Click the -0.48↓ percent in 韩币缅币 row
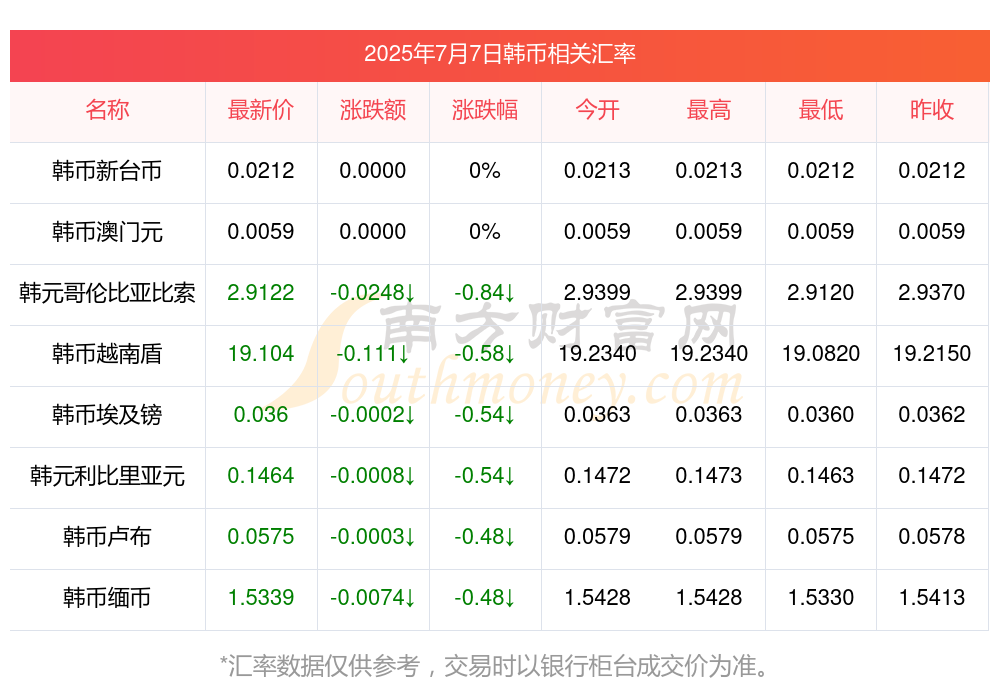 click(x=485, y=598)
